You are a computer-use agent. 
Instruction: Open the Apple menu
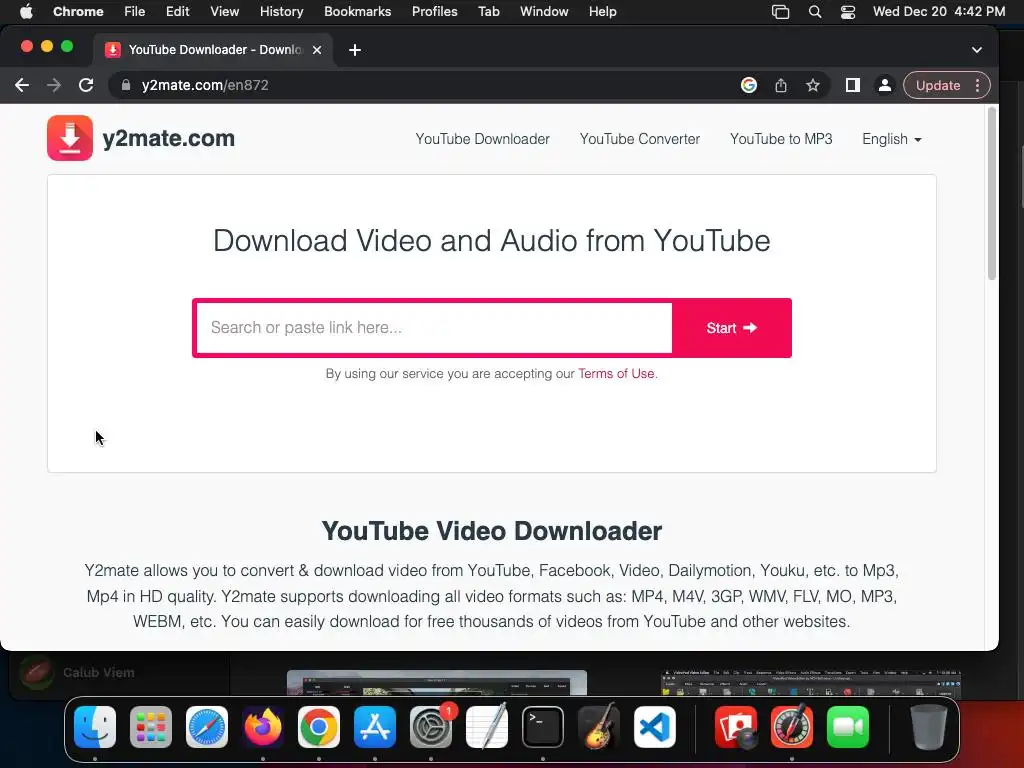[26, 11]
